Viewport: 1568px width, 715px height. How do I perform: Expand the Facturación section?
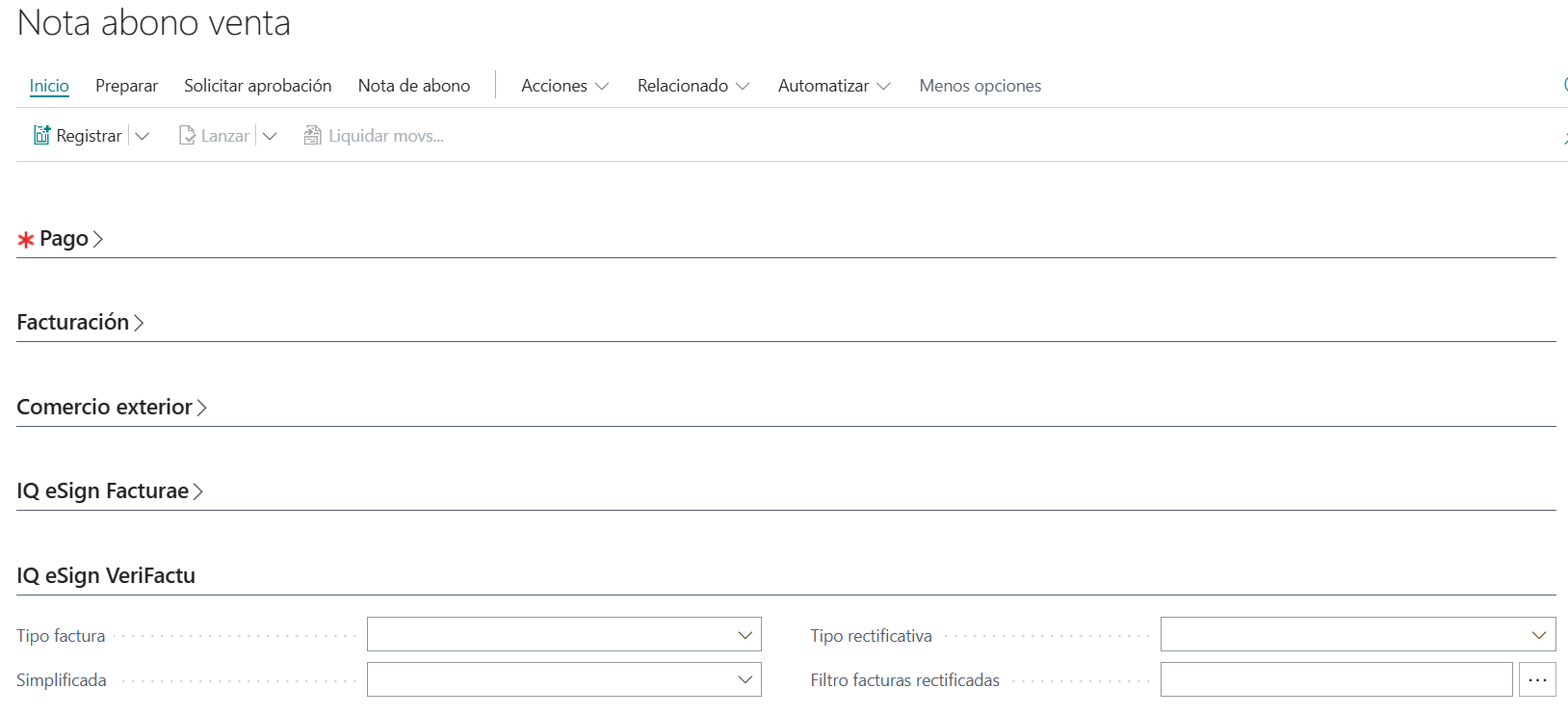73,323
